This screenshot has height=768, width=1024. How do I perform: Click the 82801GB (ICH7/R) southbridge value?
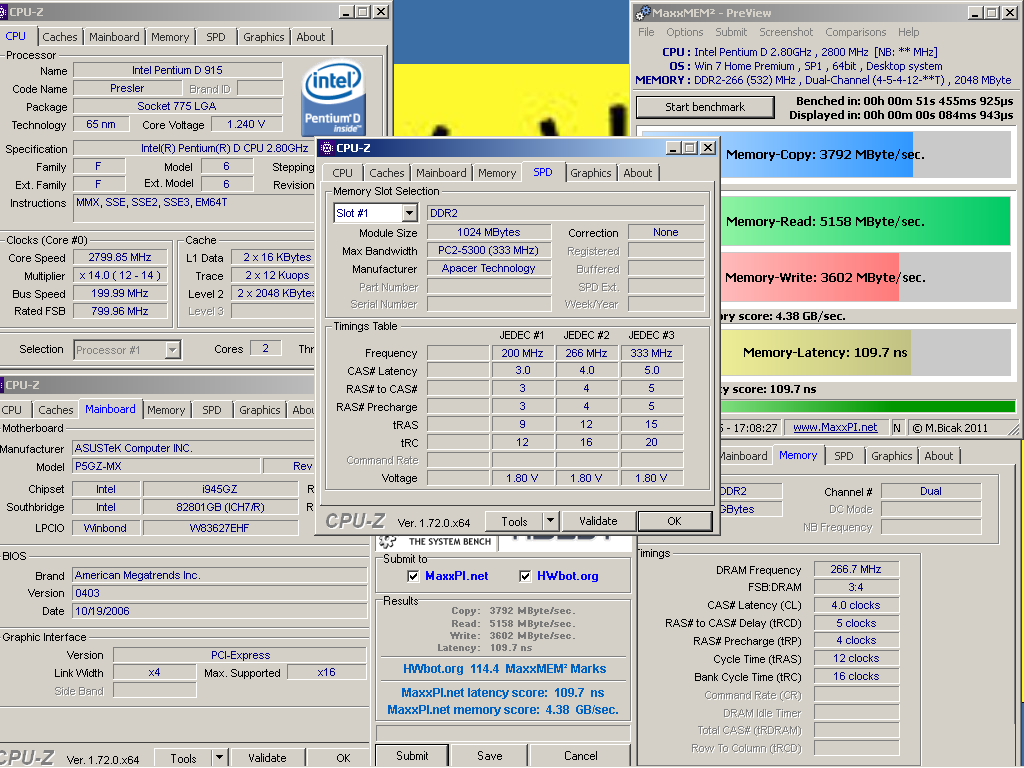pyautogui.click(x=219, y=507)
